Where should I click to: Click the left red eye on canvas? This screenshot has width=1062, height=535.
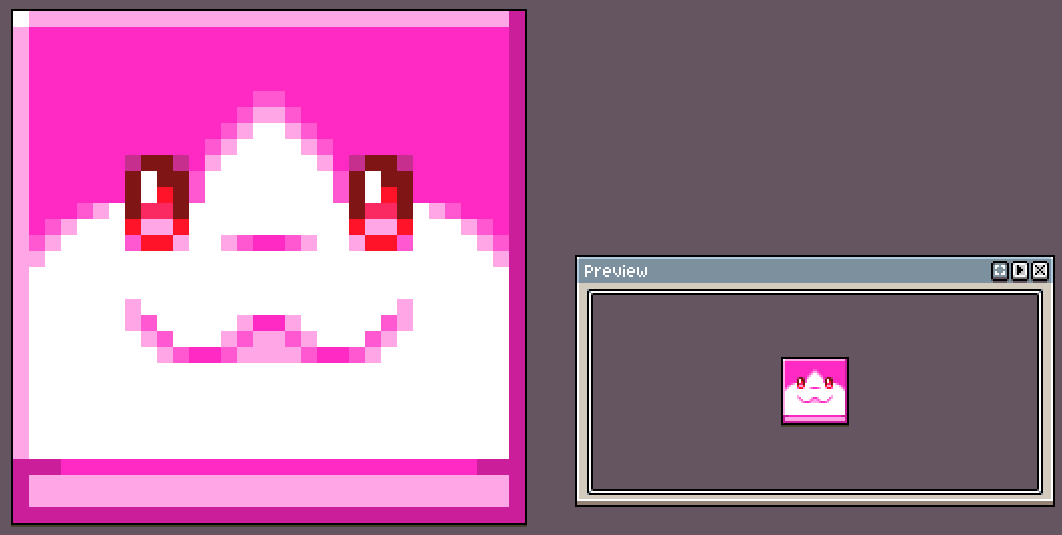[x=157, y=203]
